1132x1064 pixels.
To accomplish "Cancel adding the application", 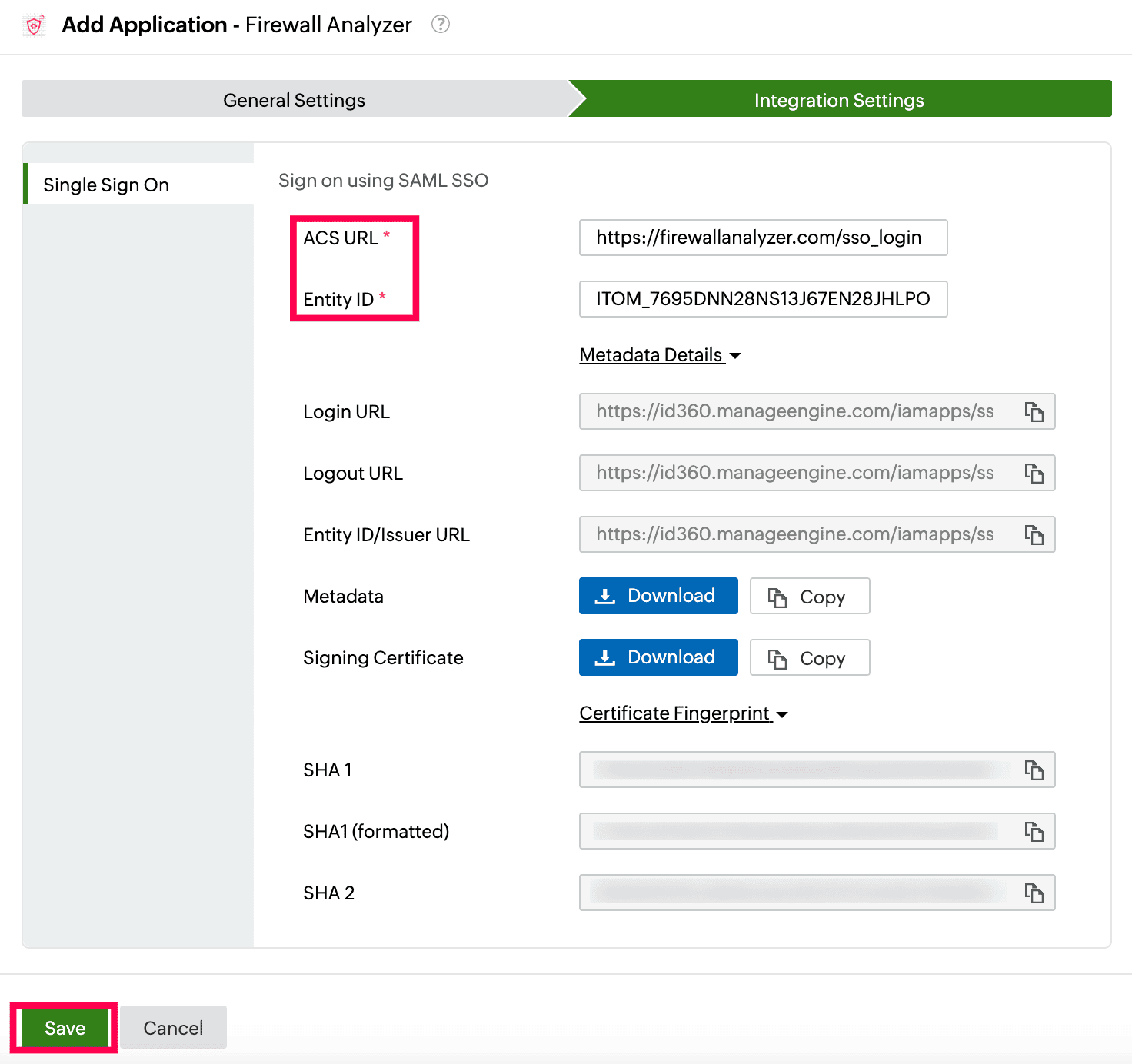I will [x=174, y=1028].
